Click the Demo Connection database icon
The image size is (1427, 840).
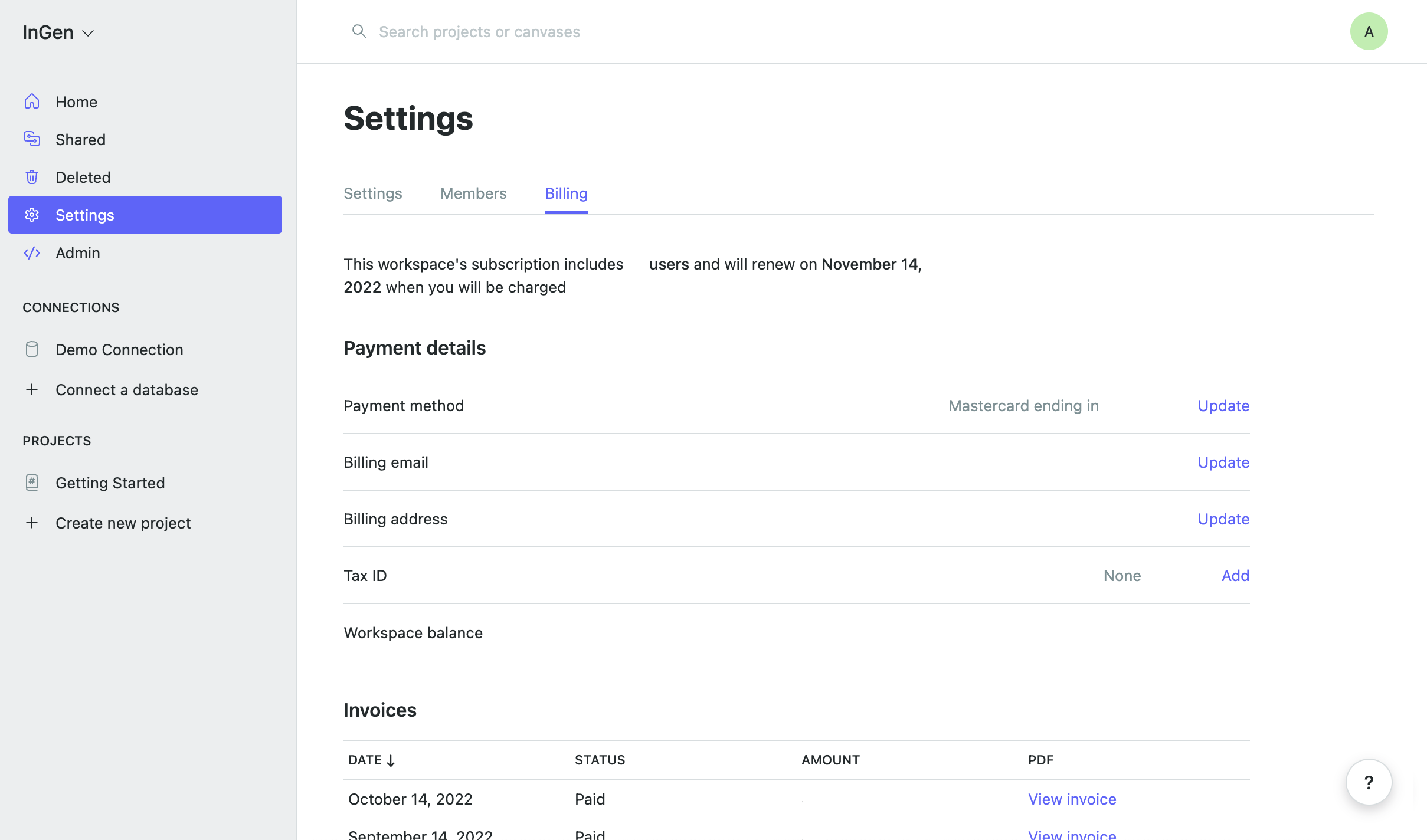tap(32, 349)
